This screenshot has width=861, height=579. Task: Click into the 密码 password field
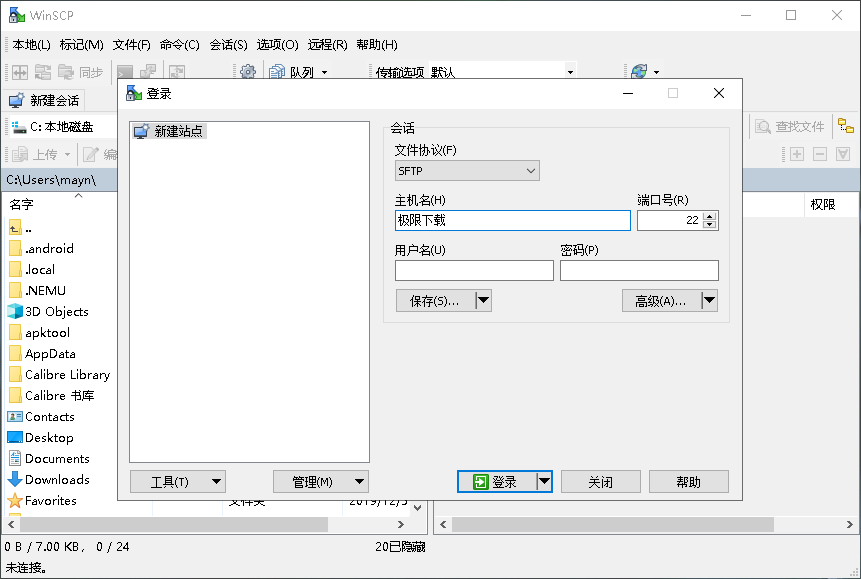pos(639,271)
